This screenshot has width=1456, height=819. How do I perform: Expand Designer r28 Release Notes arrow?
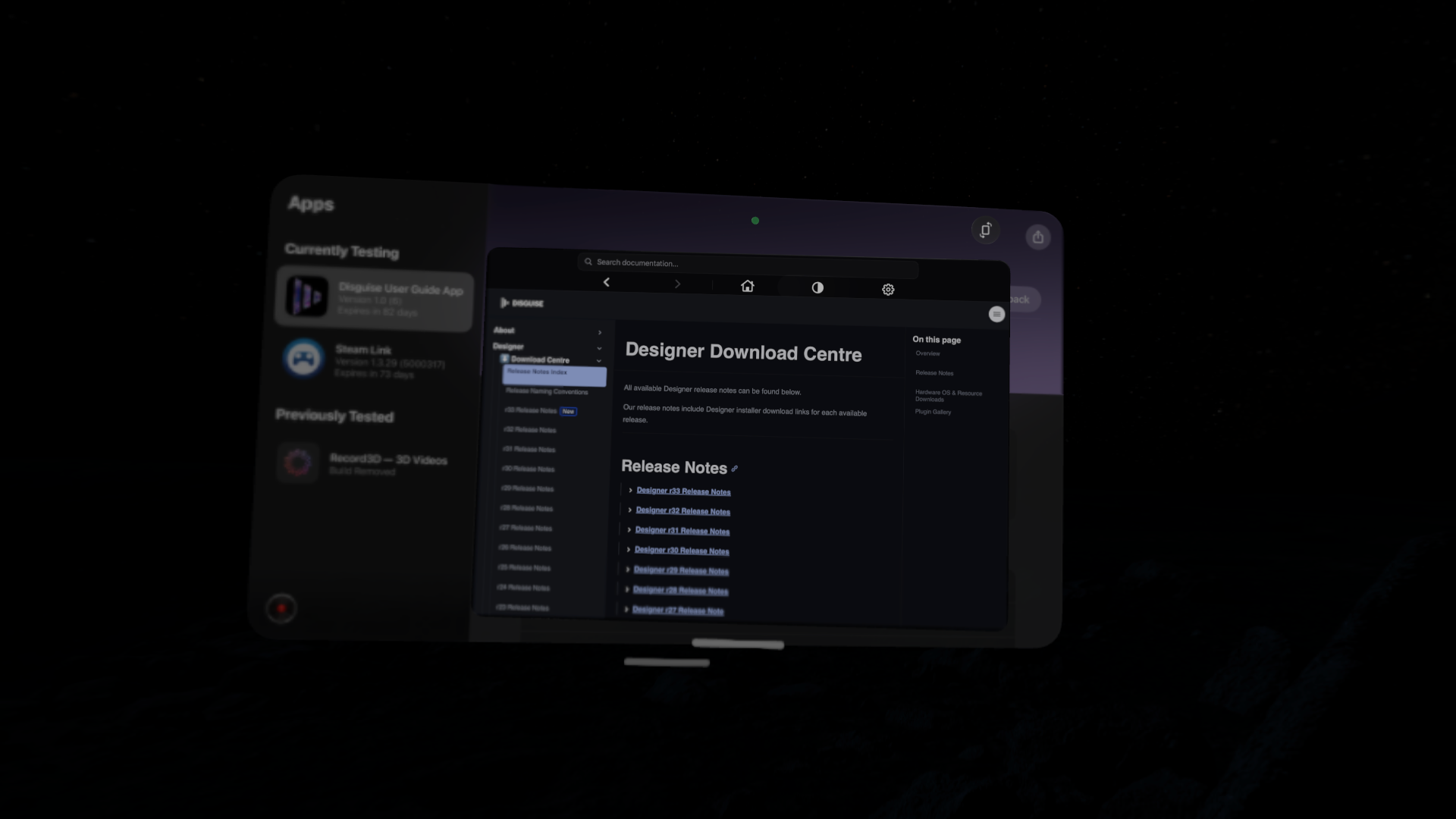626,589
